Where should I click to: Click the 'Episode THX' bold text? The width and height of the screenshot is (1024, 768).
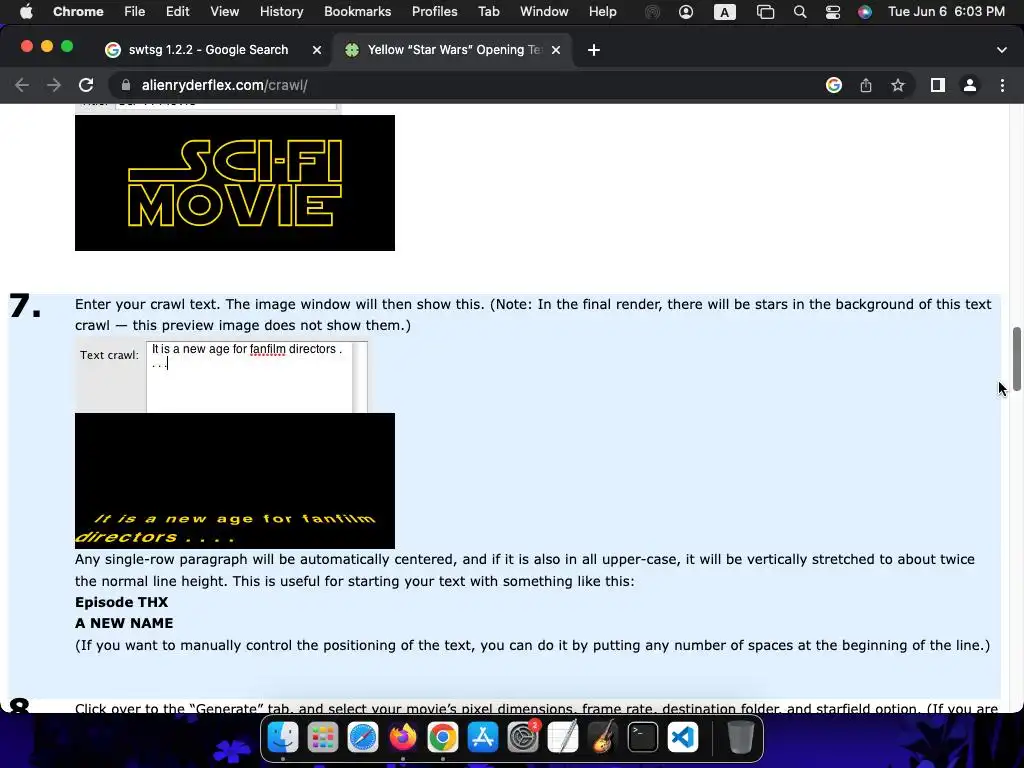pos(121,602)
